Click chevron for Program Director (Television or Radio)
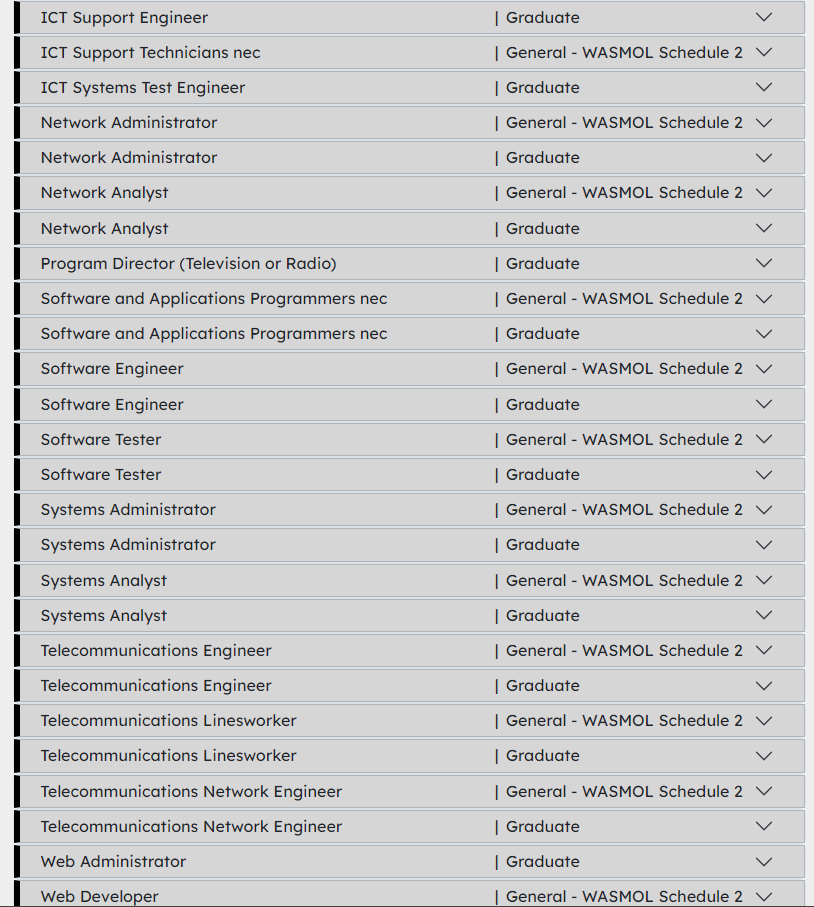Image resolution: width=814 pixels, height=907 pixels. [764, 264]
